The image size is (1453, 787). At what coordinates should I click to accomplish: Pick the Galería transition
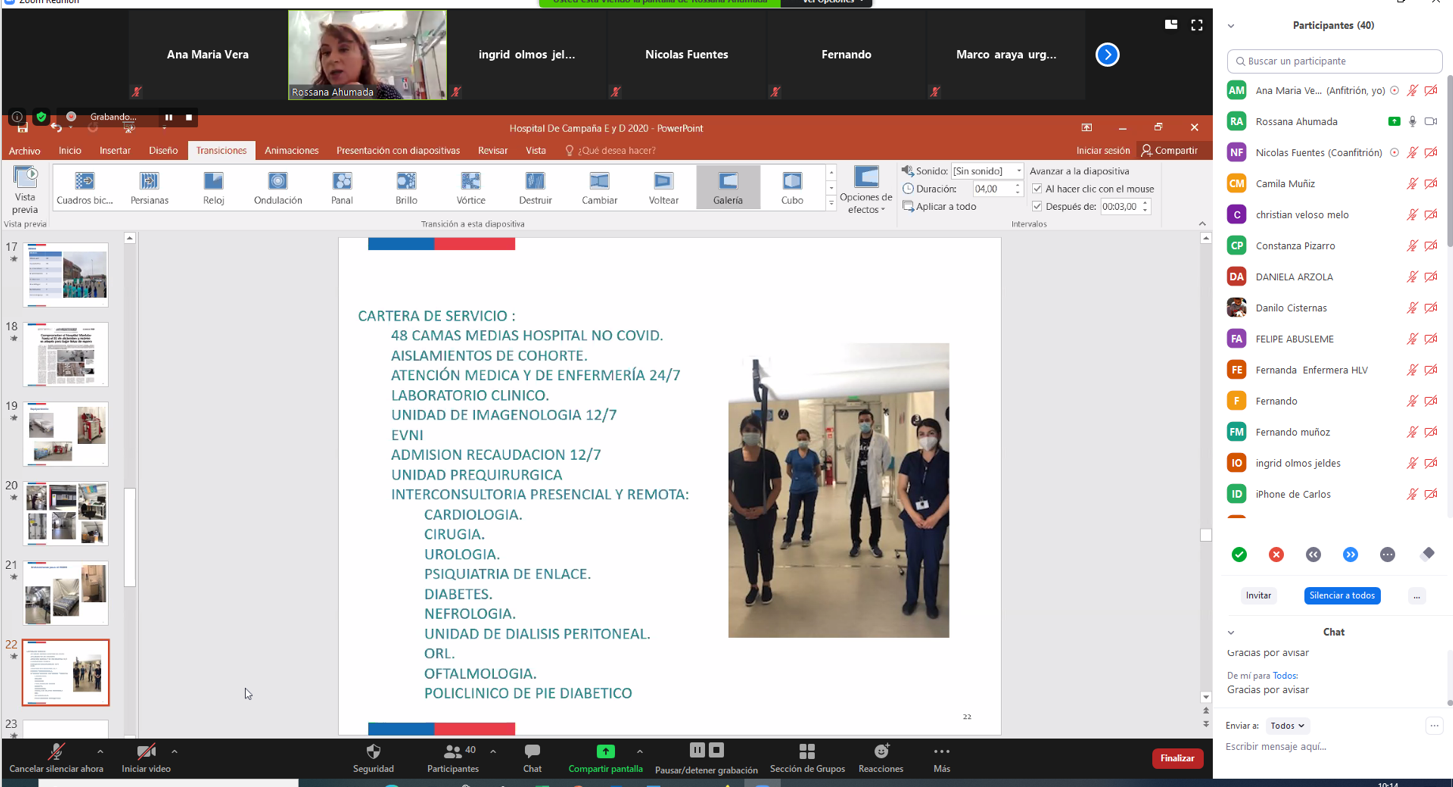pos(728,187)
